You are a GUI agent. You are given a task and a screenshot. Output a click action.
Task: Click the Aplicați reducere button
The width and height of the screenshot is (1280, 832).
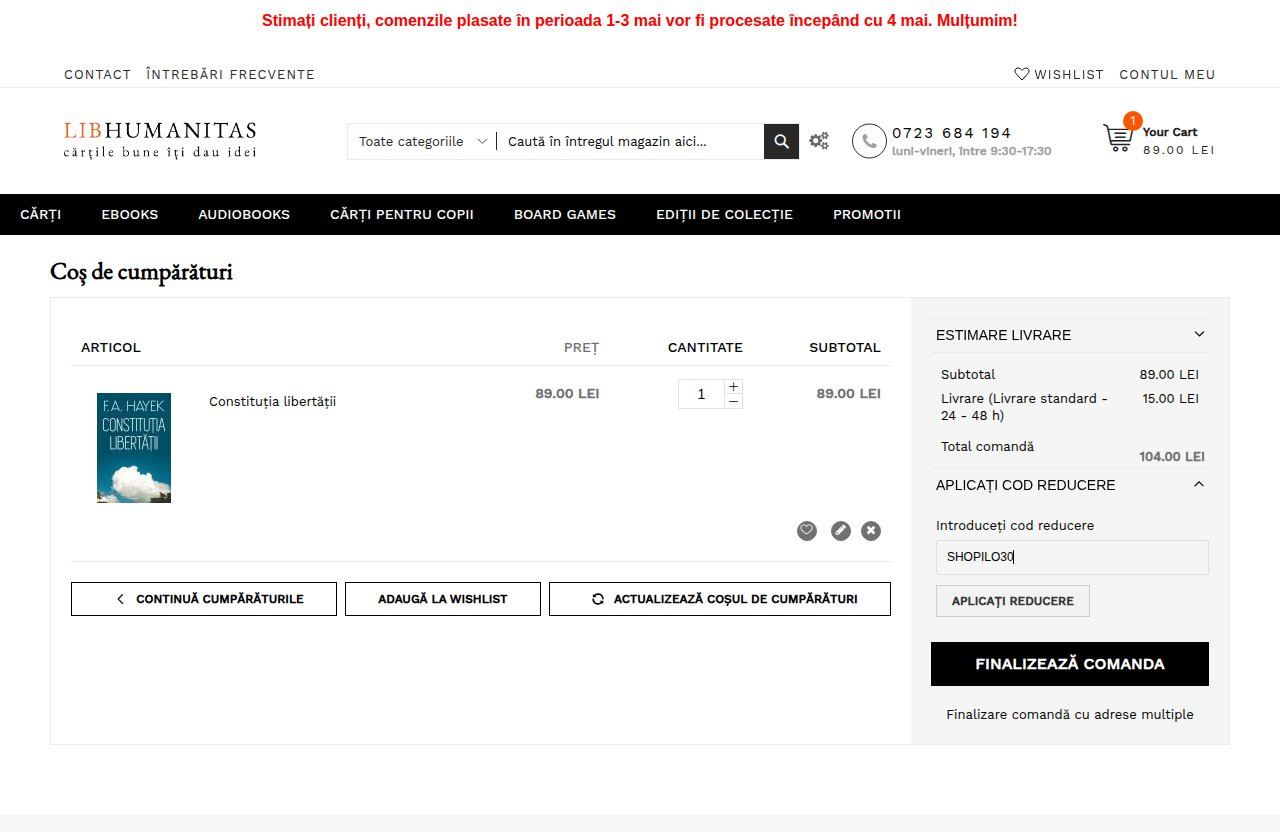tap(1013, 601)
